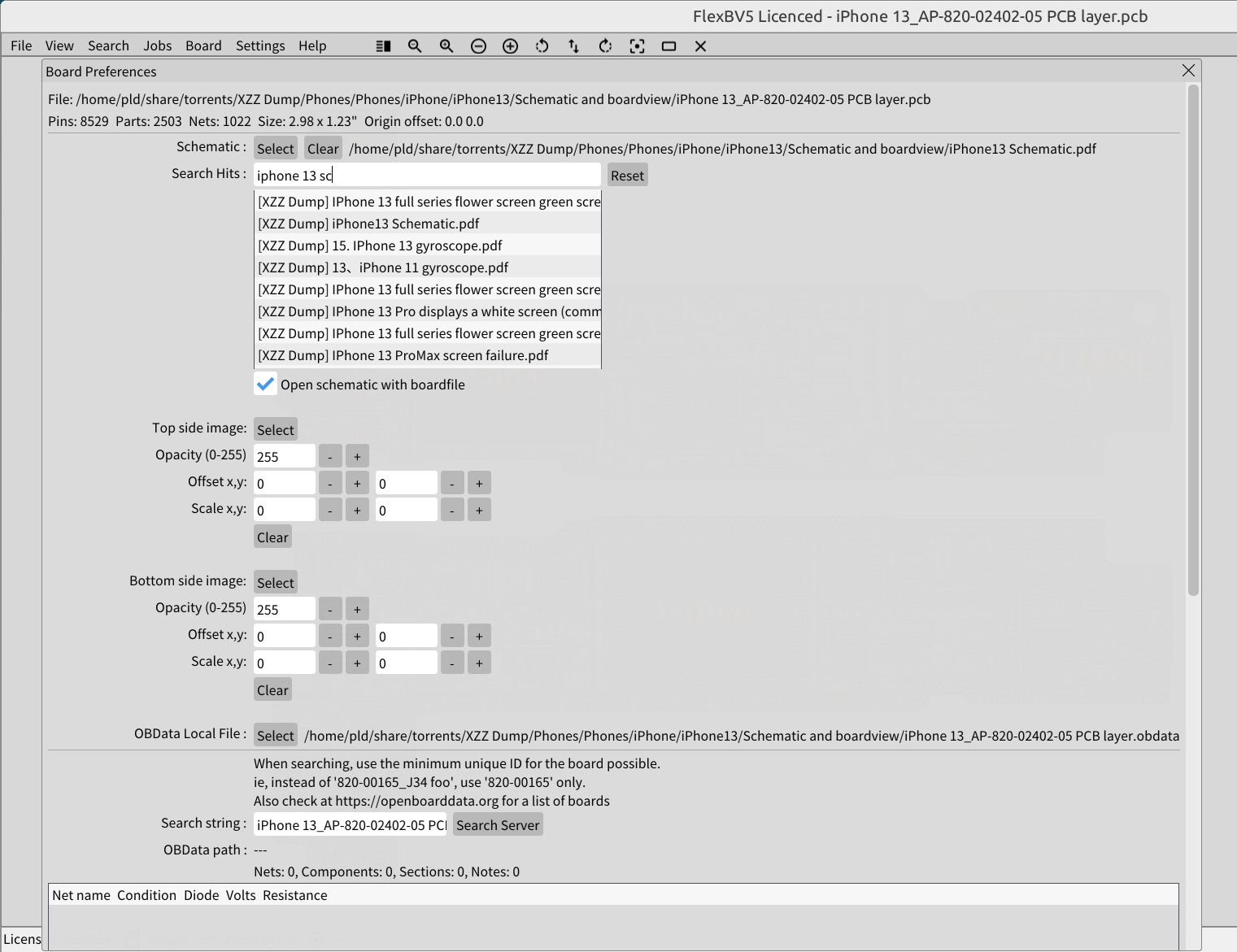
Task: Decrease Bottom side image Opacity
Action: [330, 609]
